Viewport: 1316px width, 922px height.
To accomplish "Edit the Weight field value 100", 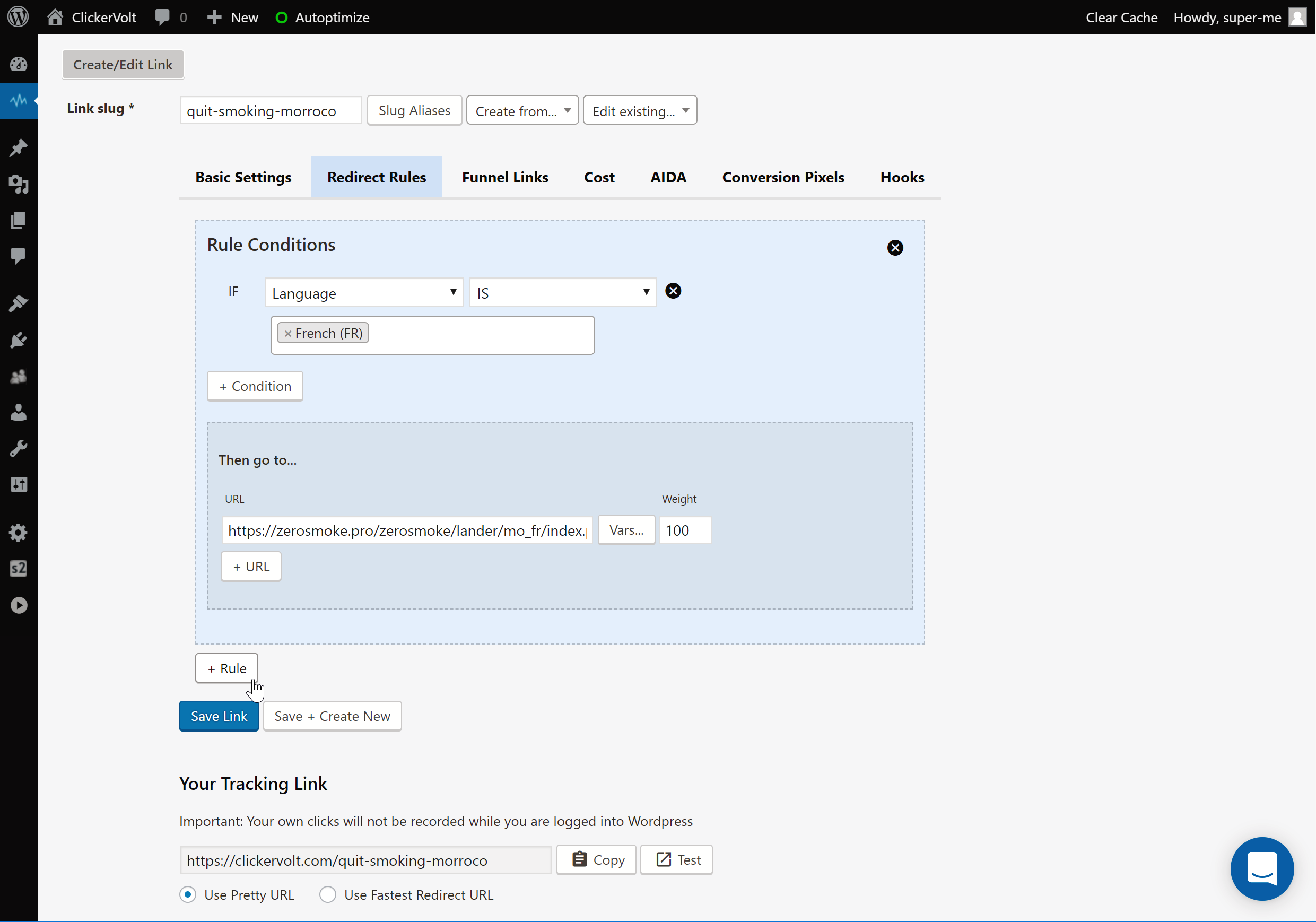I will 685,530.
